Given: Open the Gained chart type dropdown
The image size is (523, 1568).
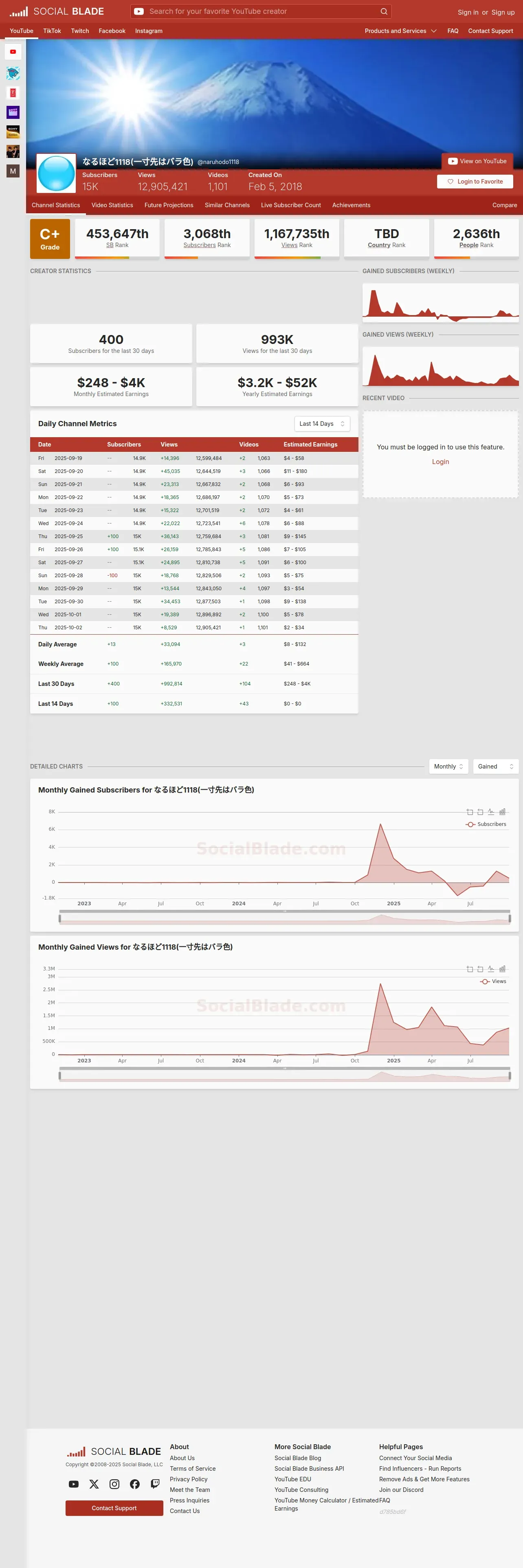Looking at the screenshot, I should point(496,766).
